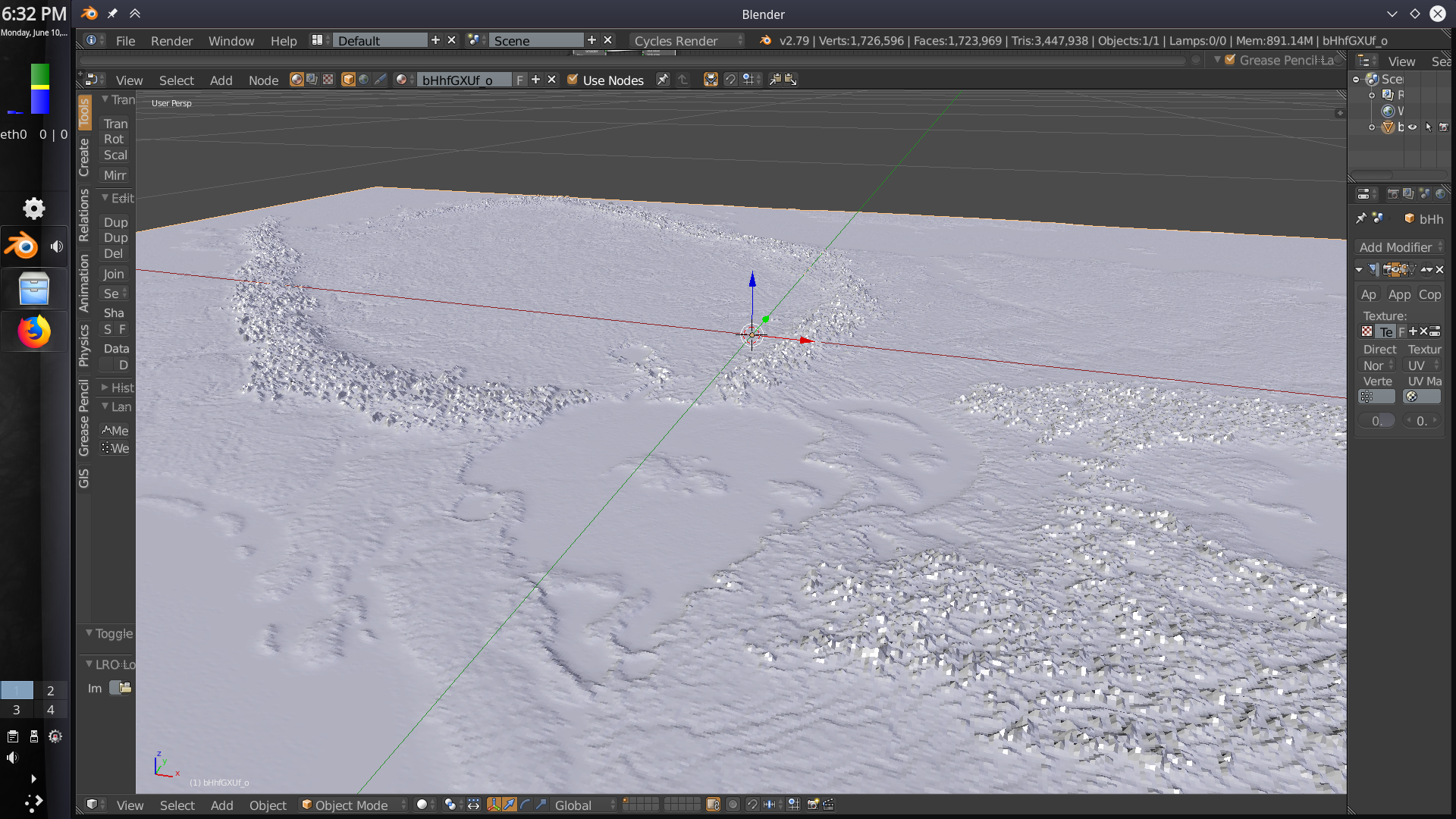Copy selected nodes to clipboard icon
This screenshot has height=819, width=1456.
pyautogui.click(x=775, y=80)
